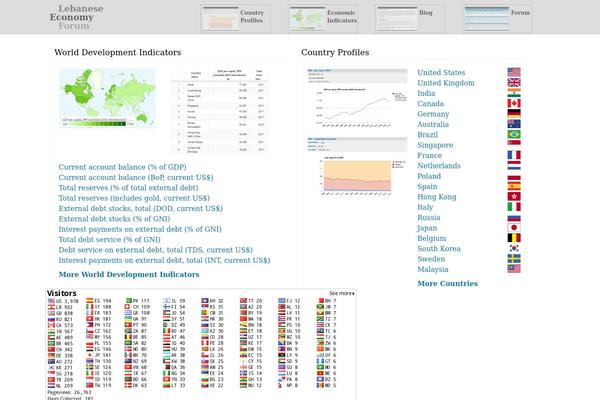Open Current account balance (BoP, current US$)
Image resolution: width=600 pixels, height=400 pixels.
point(136,177)
